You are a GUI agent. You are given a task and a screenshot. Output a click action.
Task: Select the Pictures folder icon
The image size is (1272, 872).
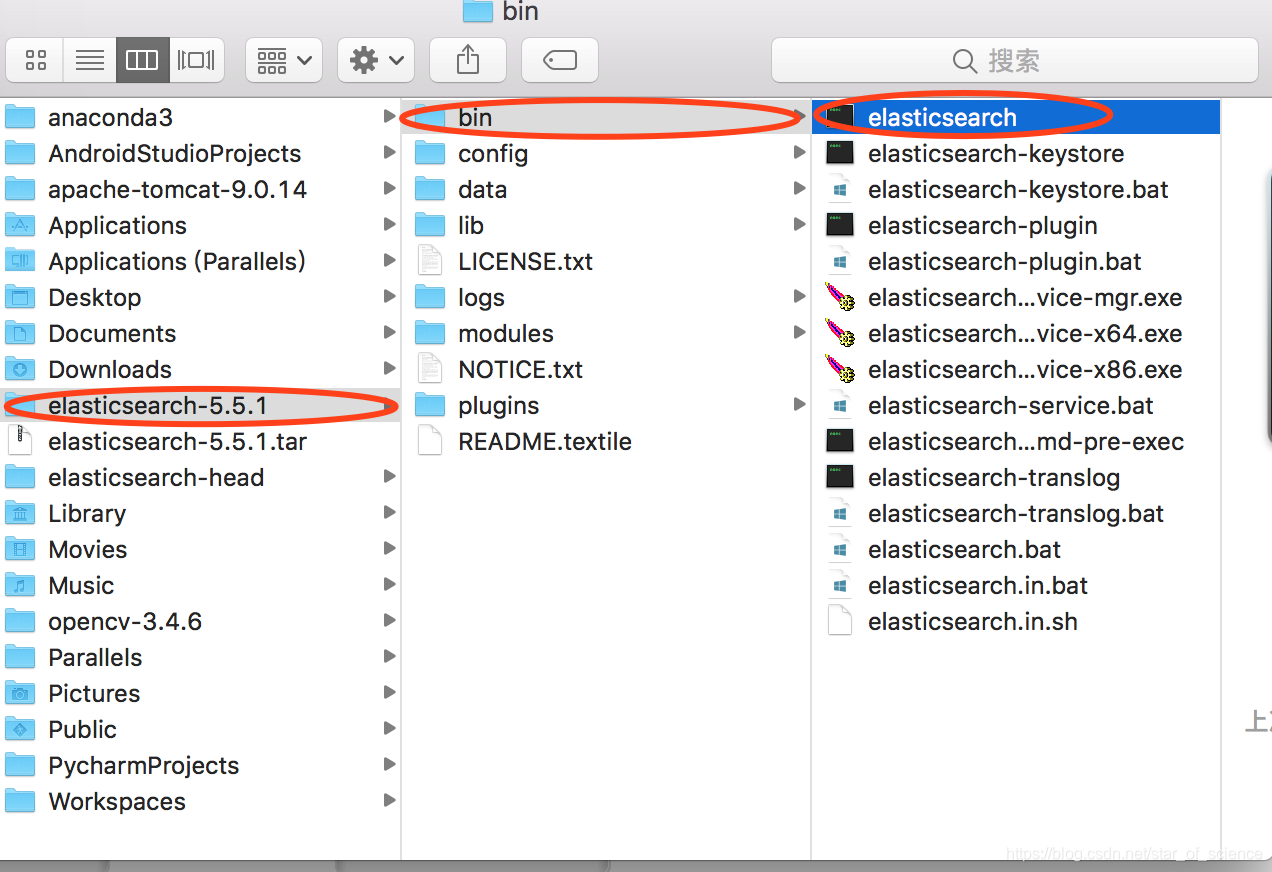(x=20, y=694)
